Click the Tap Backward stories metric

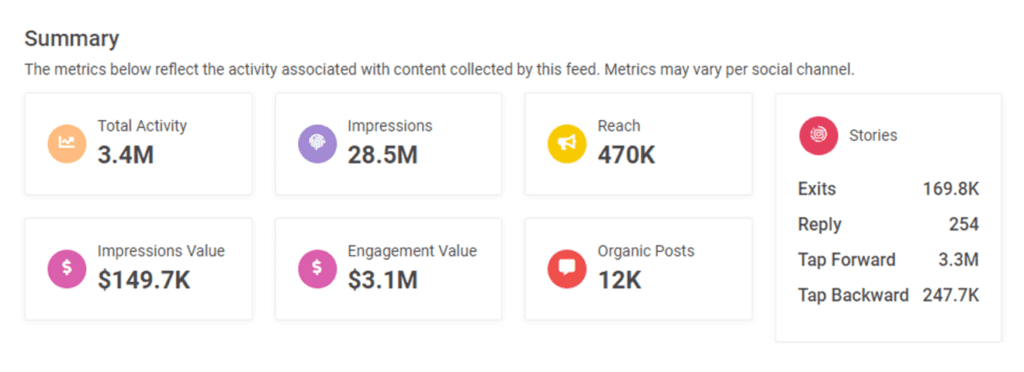tap(888, 295)
